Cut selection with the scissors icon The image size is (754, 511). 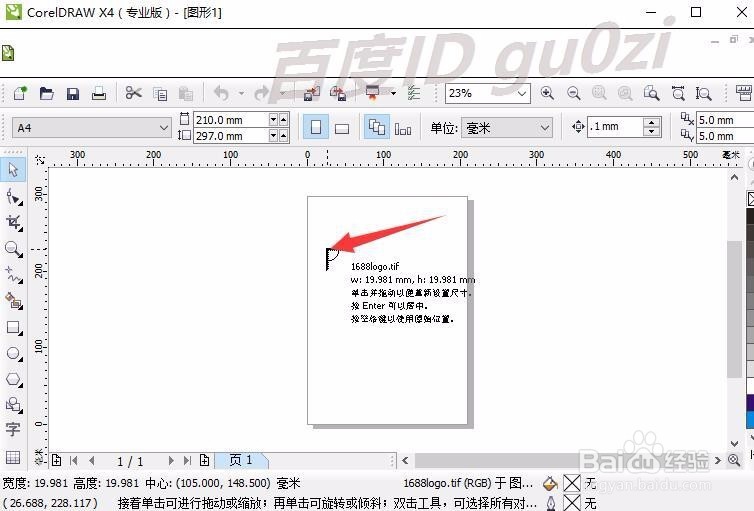tap(133, 93)
